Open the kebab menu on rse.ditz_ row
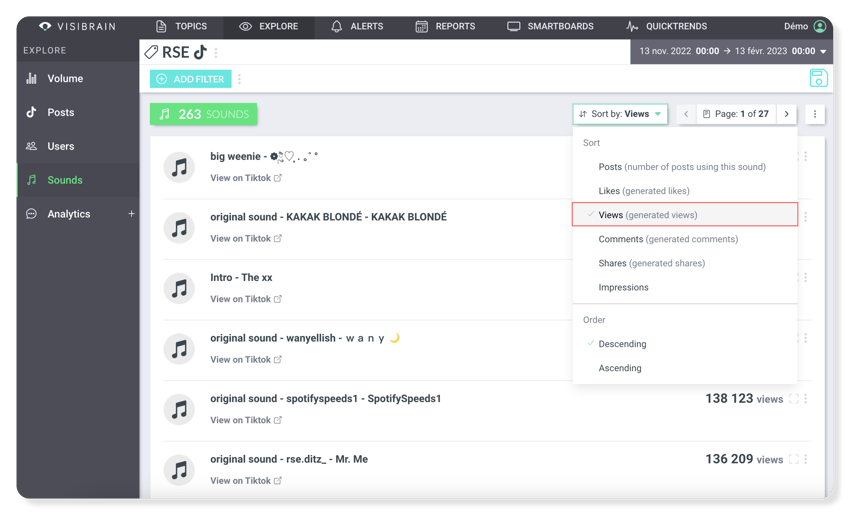The width and height of the screenshot is (850, 515). (x=806, y=459)
